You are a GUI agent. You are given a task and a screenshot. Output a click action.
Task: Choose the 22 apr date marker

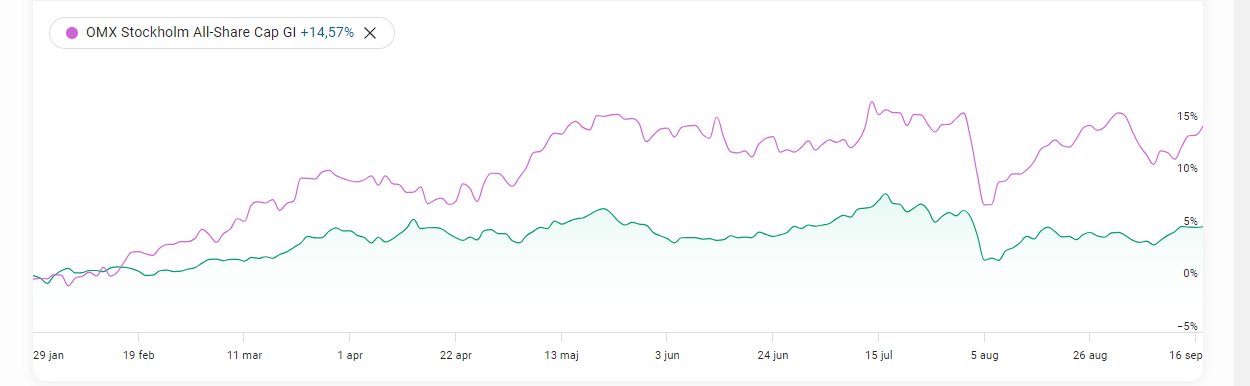(455, 354)
